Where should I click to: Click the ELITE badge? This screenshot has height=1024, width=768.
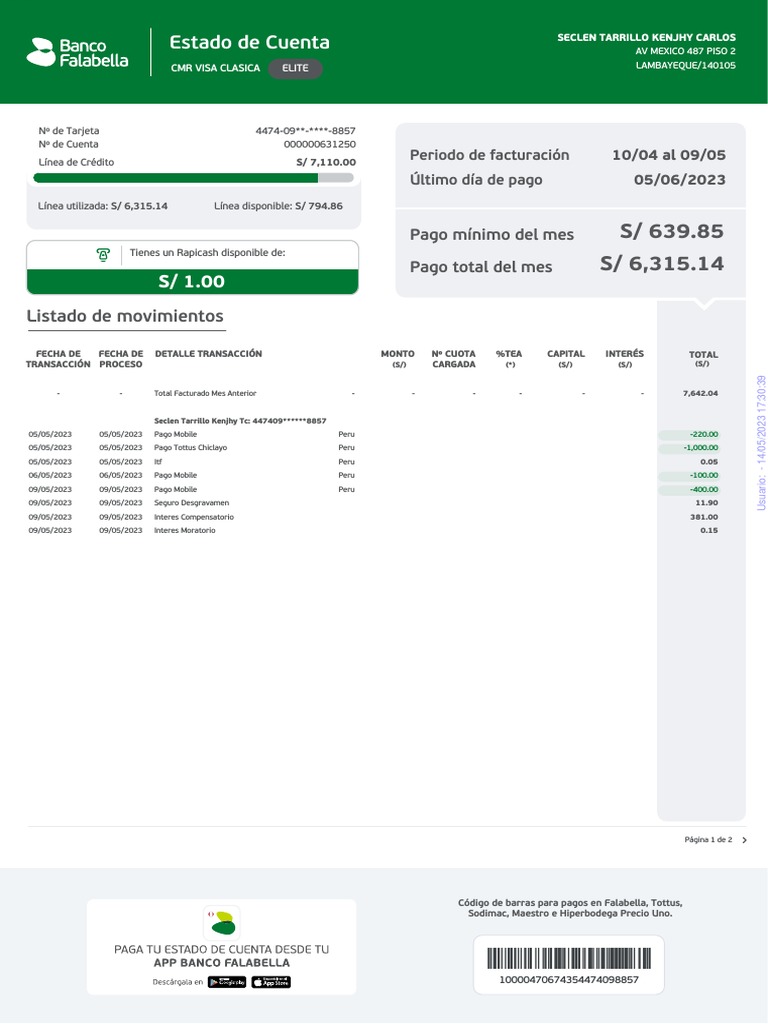pos(295,69)
